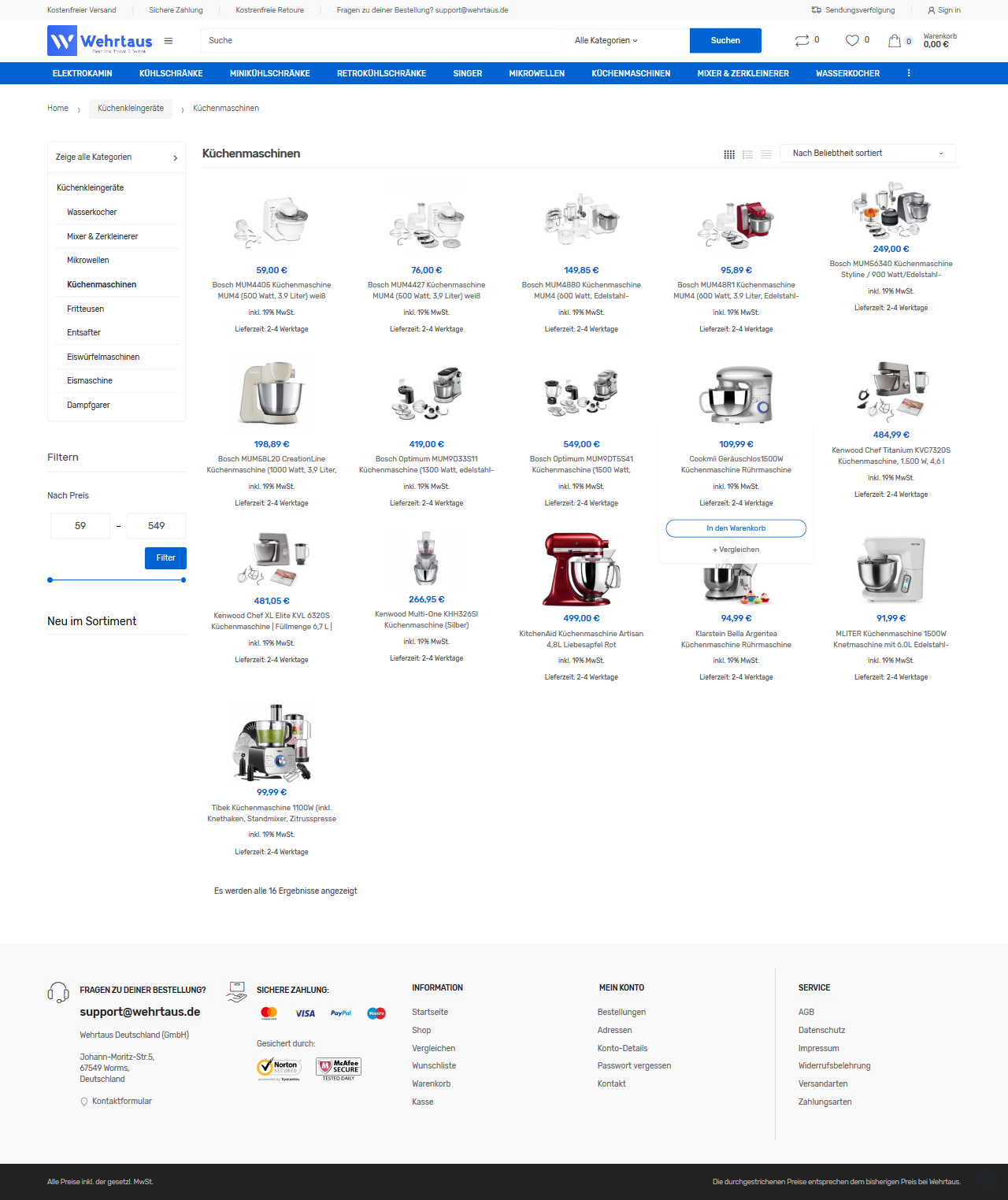Open the Alle Kategorien search dropdown
Screen dimensions: 1008x1200
click(x=606, y=41)
